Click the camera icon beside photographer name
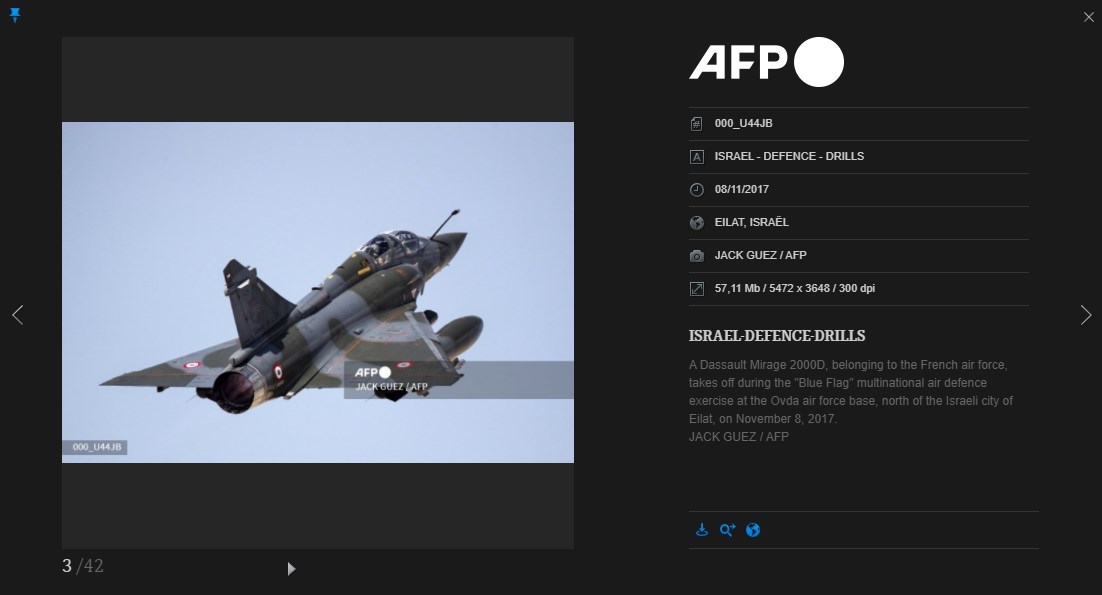 (x=697, y=256)
